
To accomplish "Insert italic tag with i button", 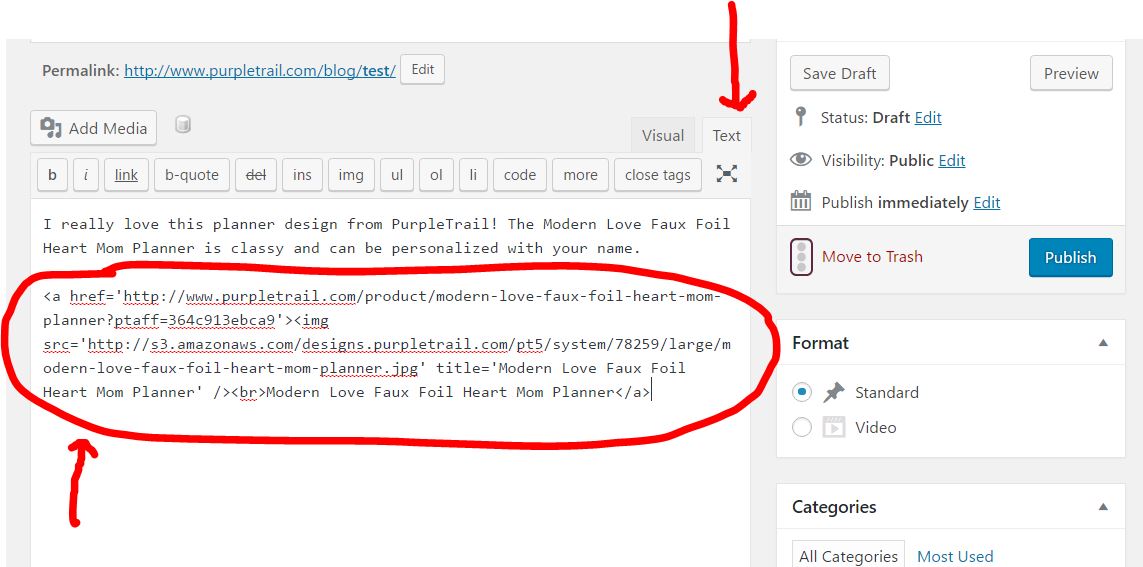I will tap(86, 175).
